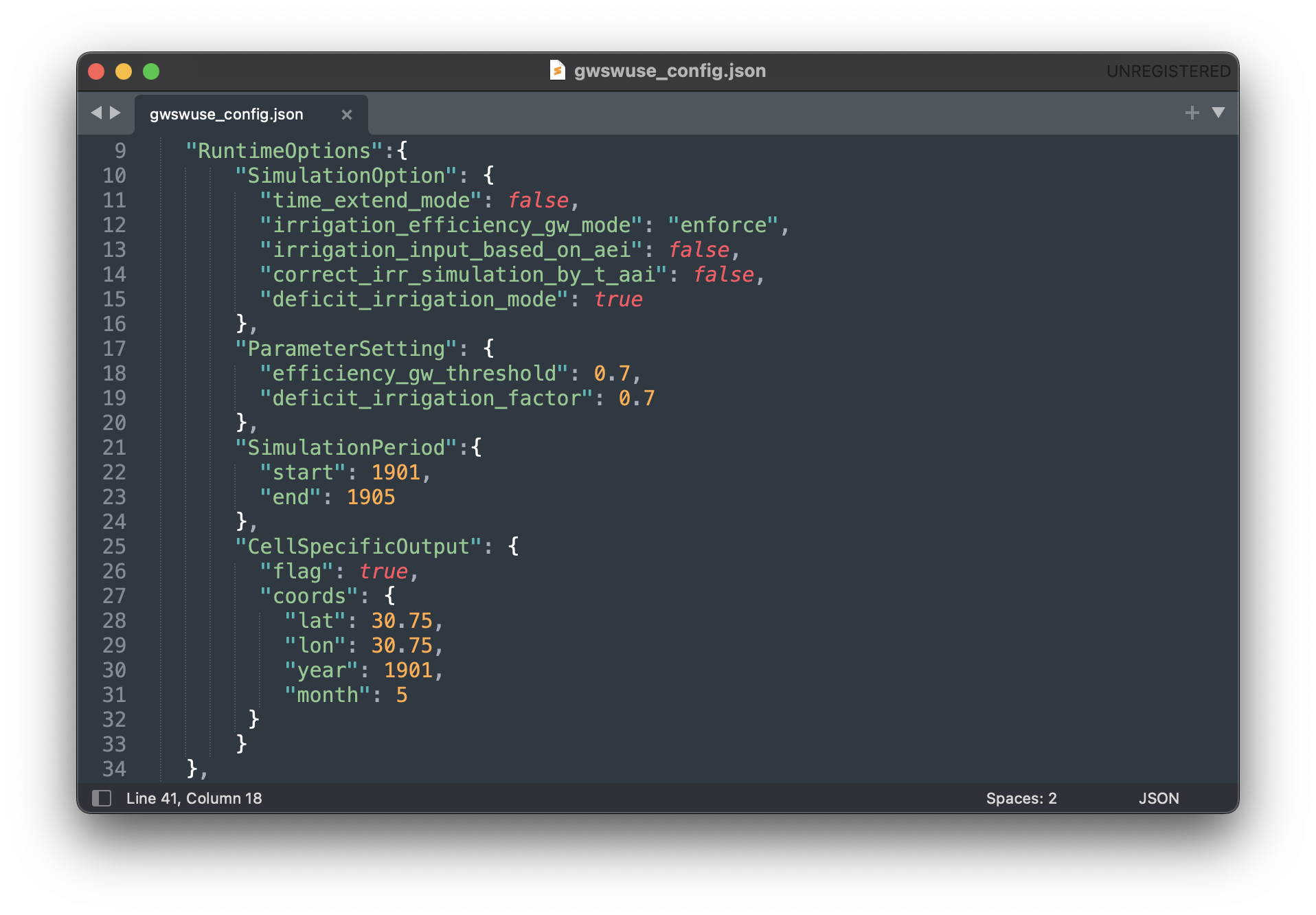Click line number 17 in the gutter
Viewport: 1316px width, 915px height.
114,349
